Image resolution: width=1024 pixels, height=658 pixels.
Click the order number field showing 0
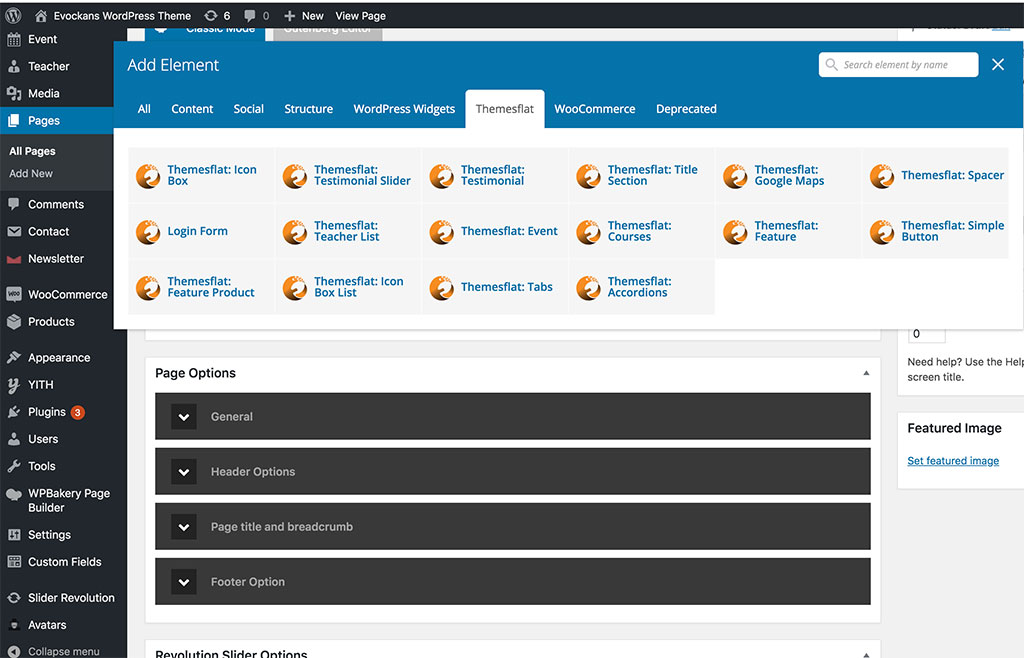point(927,334)
